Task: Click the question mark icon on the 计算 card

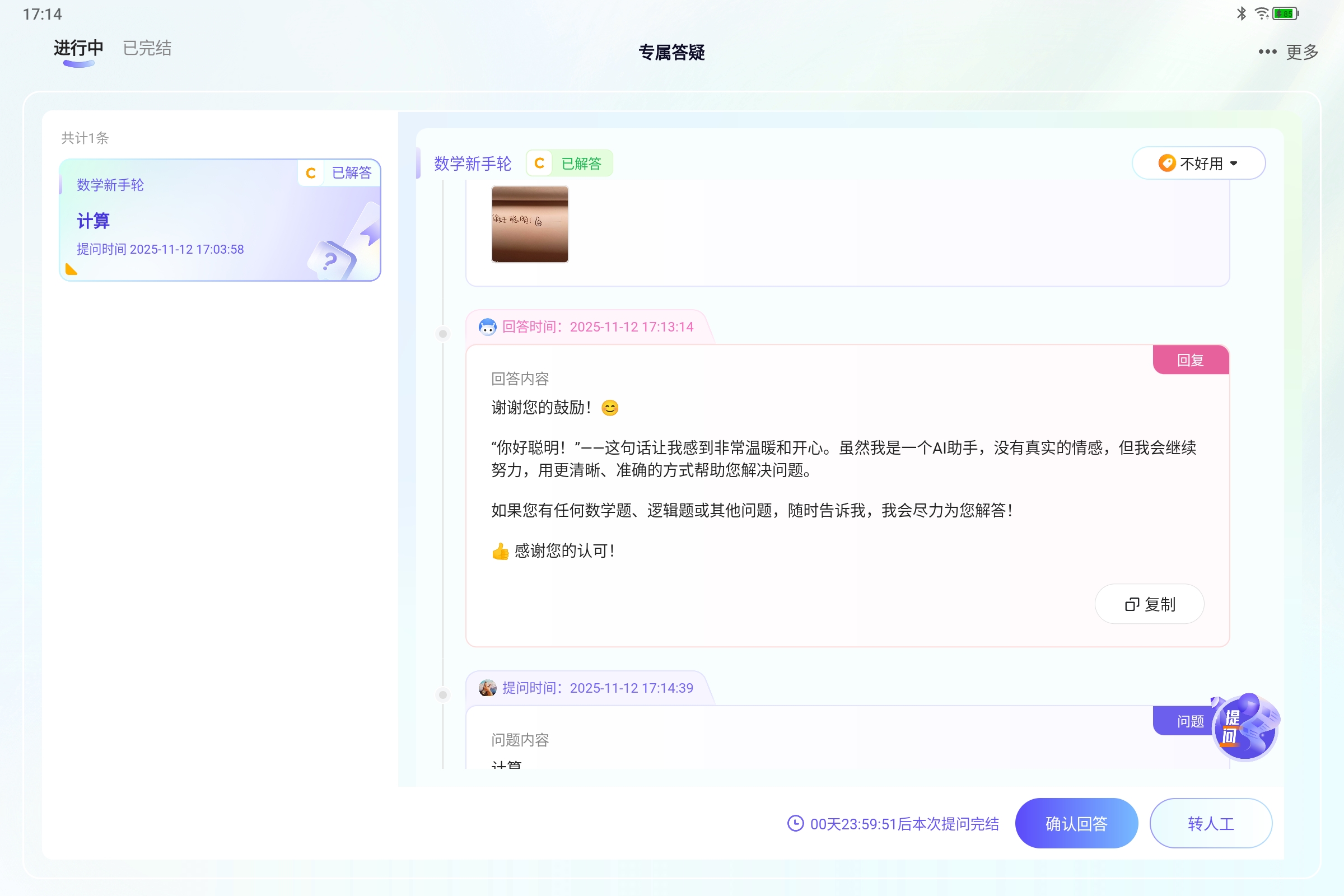Action: tap(330, 261)
